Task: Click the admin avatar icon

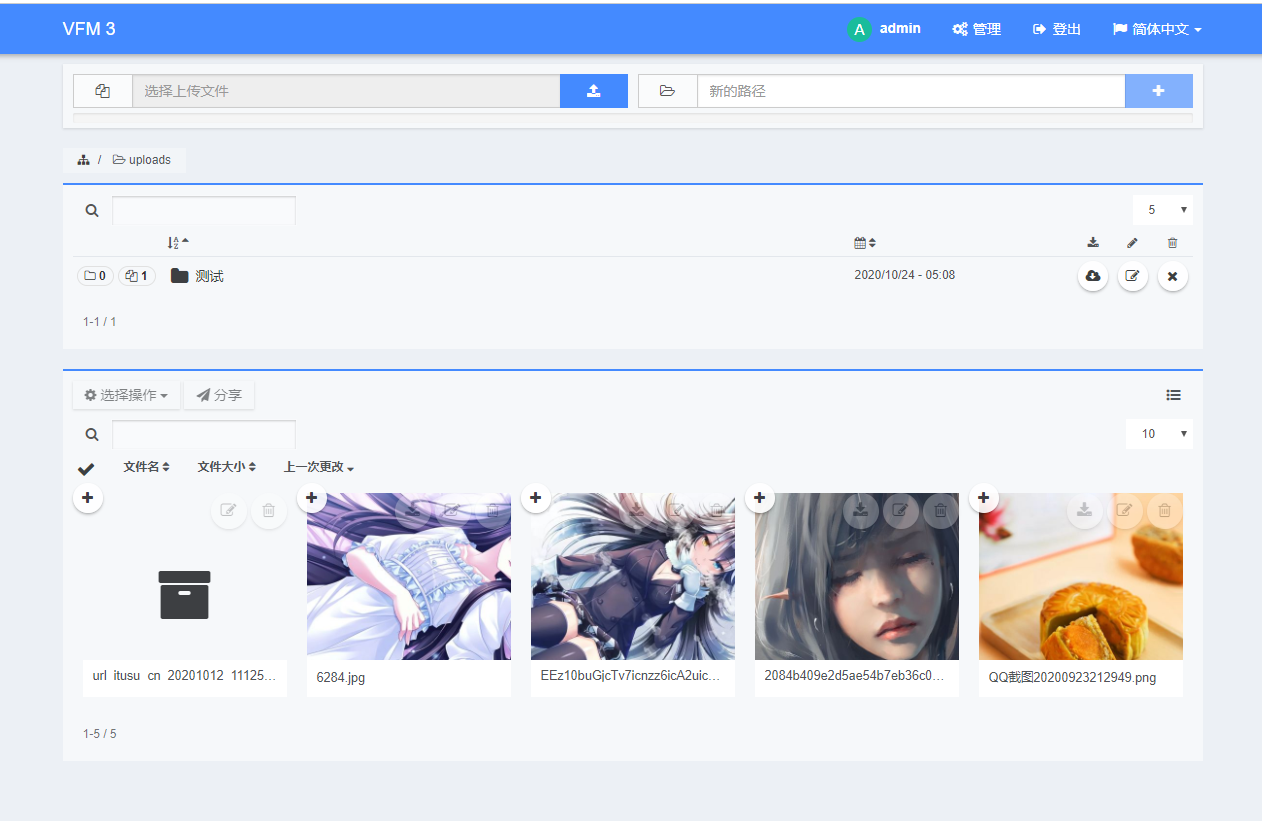Action: click(x=859, y=29)
